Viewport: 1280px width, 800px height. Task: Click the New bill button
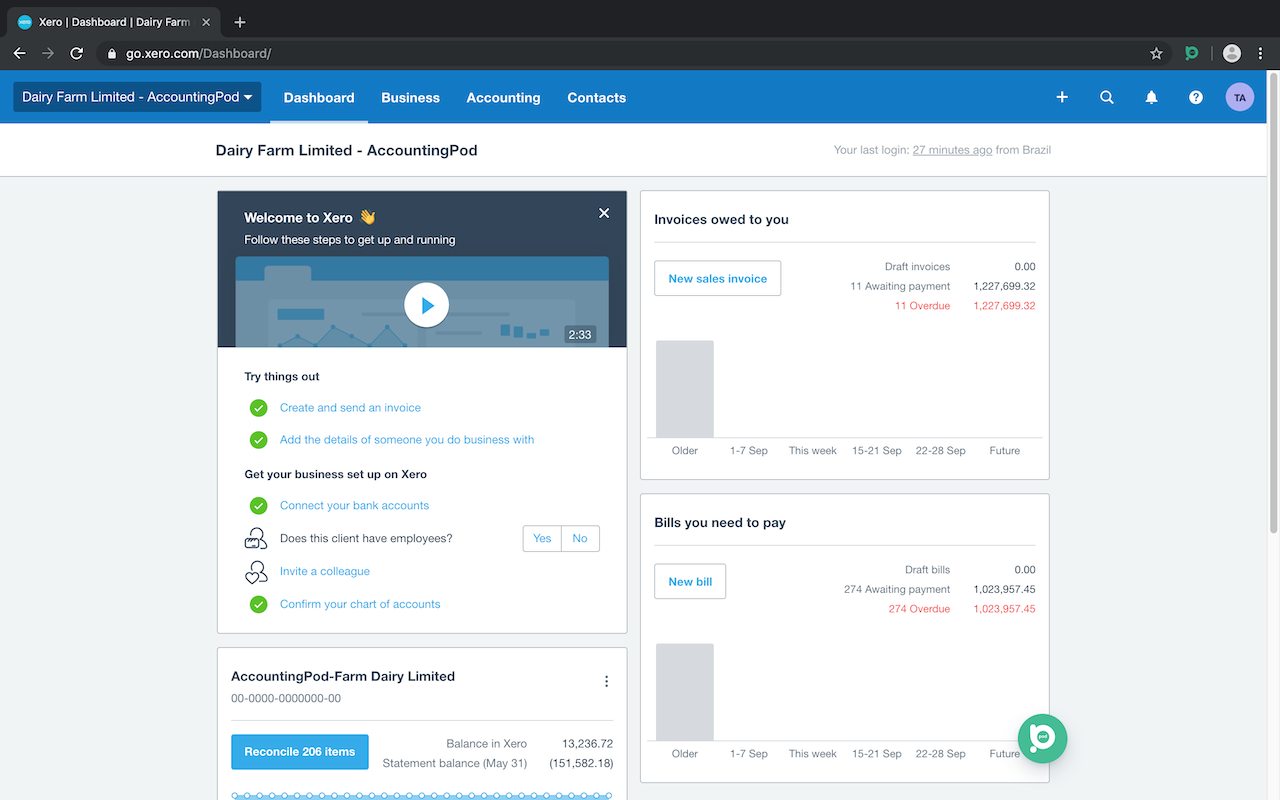[690, 581]
